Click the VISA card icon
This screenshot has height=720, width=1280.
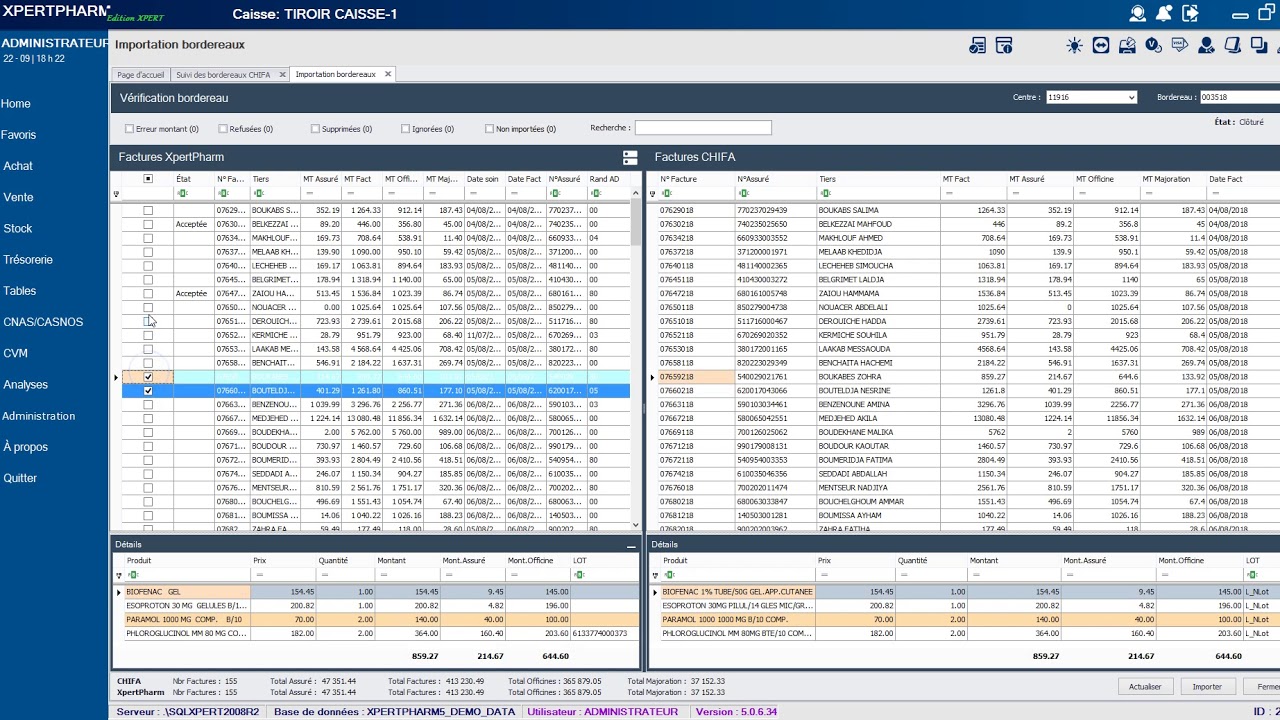point(1180,45)
